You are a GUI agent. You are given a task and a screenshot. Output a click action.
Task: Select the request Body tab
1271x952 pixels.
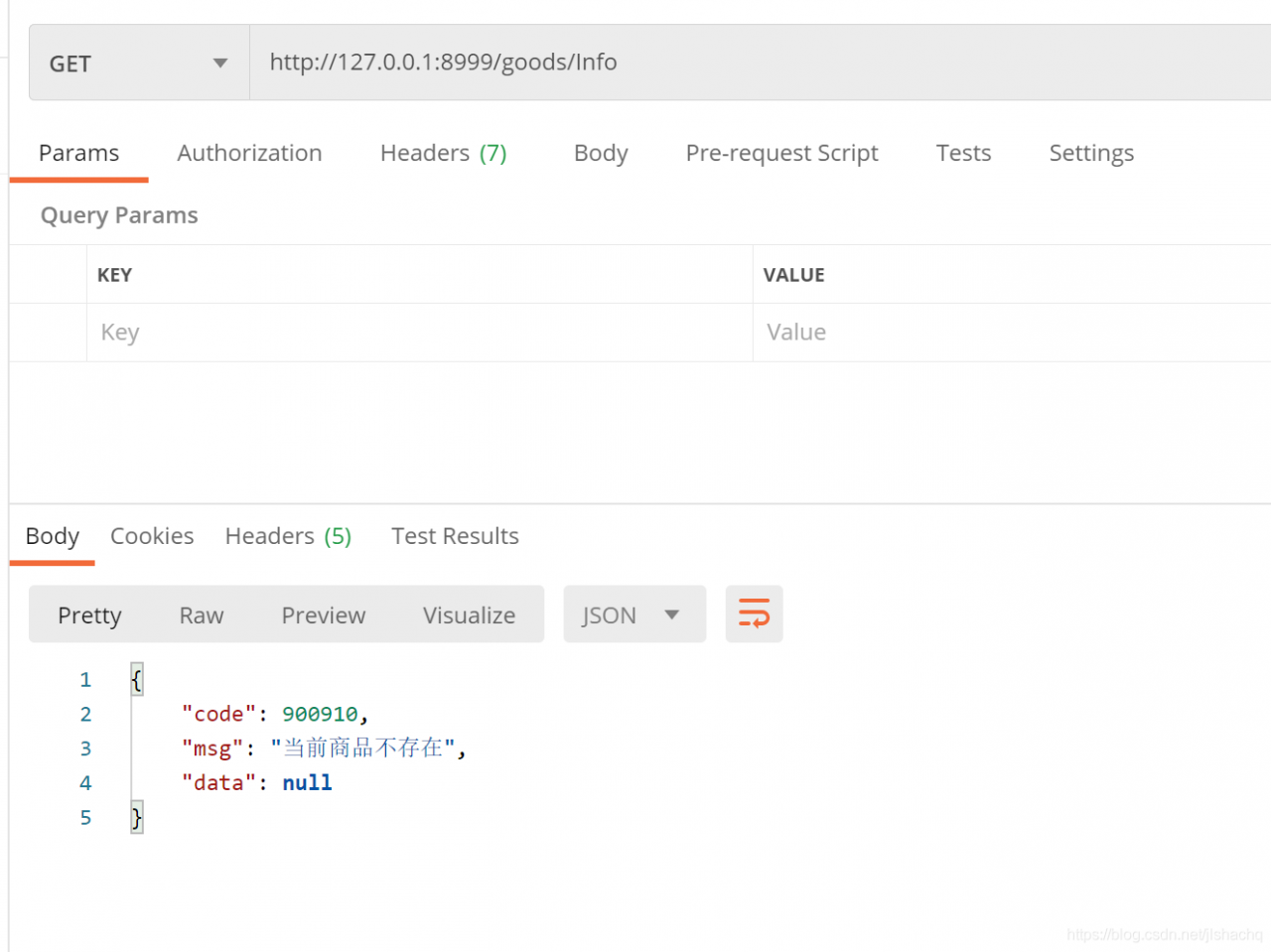[x=601, y=154]
